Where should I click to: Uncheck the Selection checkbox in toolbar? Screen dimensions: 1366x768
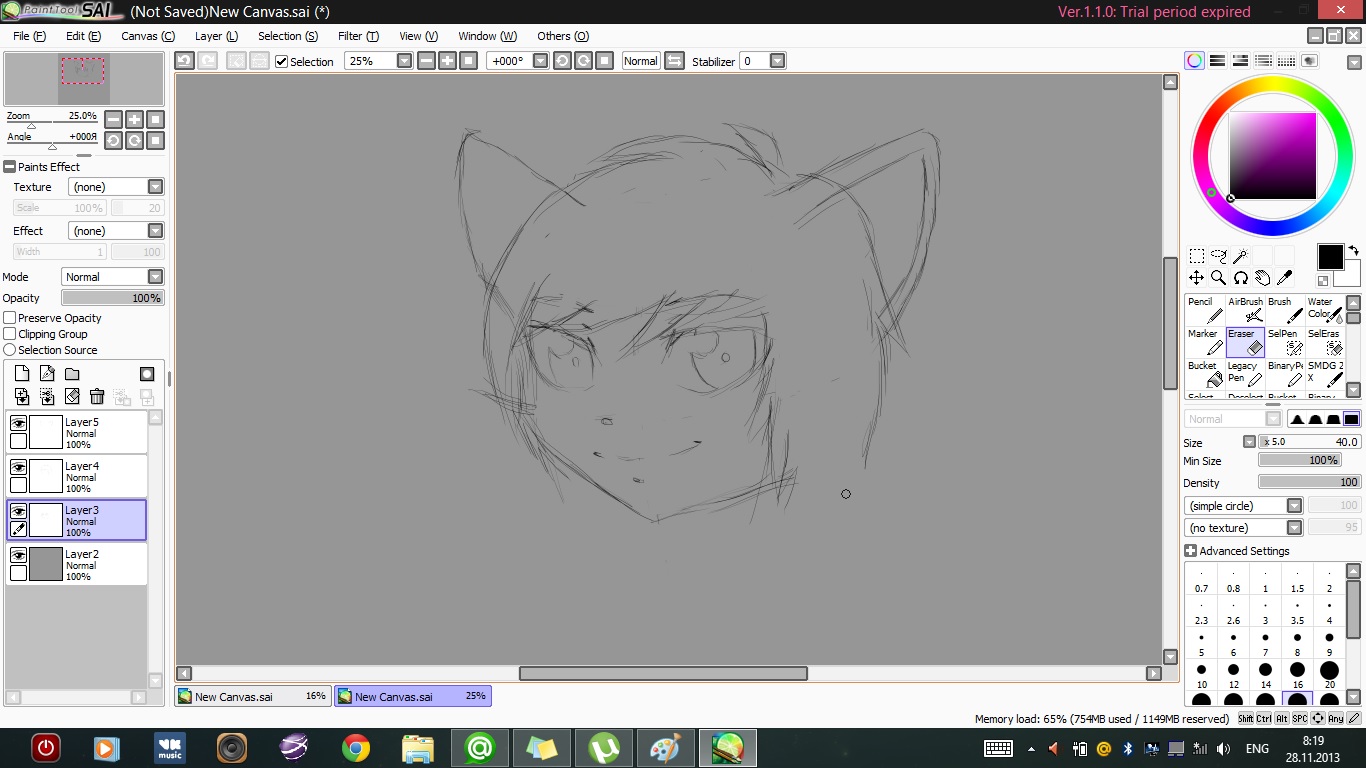click(x=281, y=61)
